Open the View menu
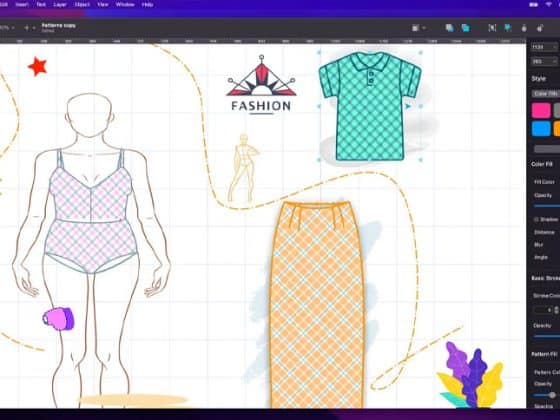The width and height of the screenshot is (560, 420). point(102,5)
